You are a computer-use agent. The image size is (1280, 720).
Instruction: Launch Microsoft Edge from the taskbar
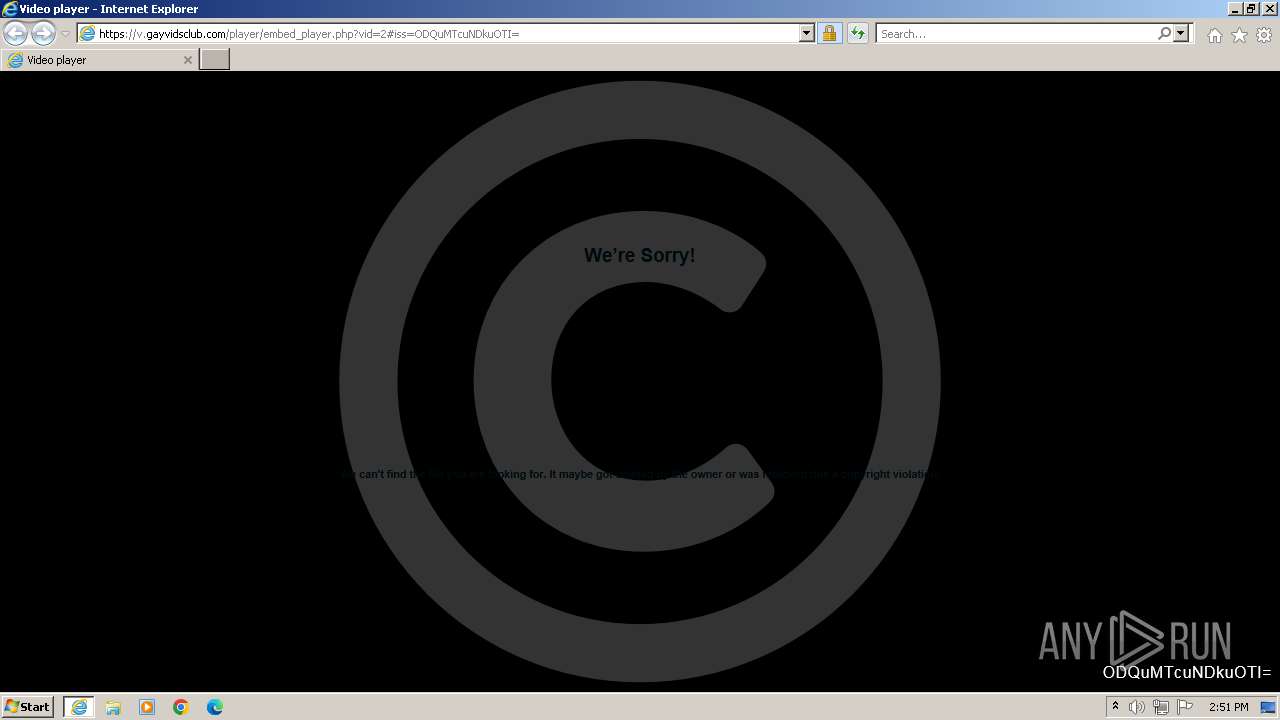pos(215,707)
